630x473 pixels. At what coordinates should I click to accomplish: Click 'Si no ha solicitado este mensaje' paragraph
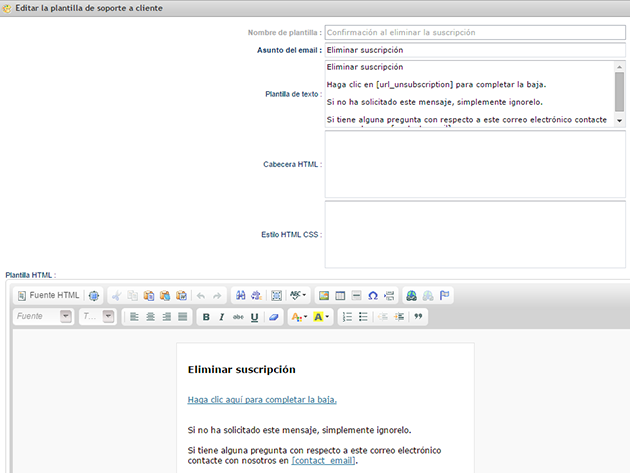pos(299,430)
